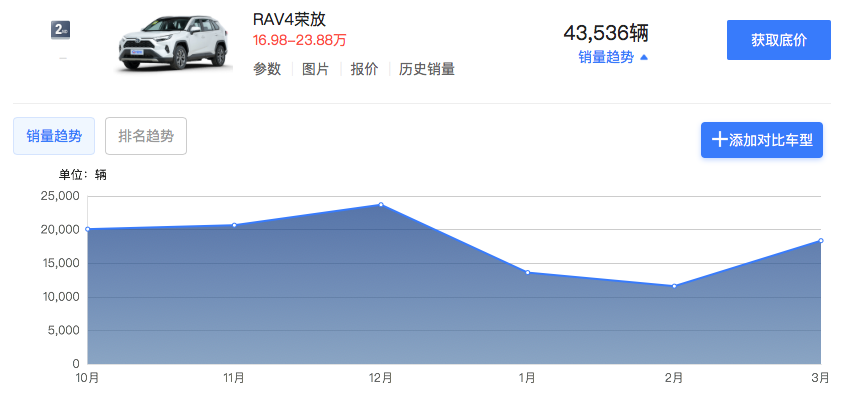Open the 图片 link
841x394 pixels.
pos(315,69)
